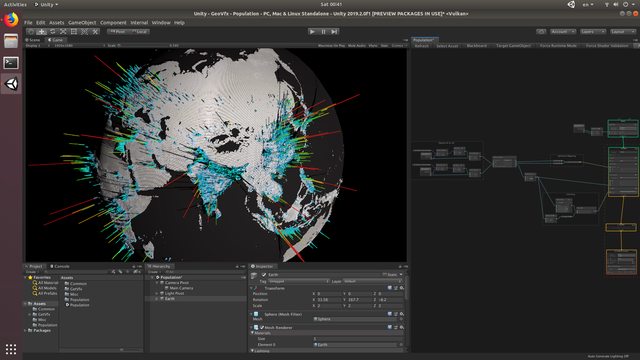
Task: Toggle the Mesh Renderer enabled checkbox
Action: click(262, 327)
